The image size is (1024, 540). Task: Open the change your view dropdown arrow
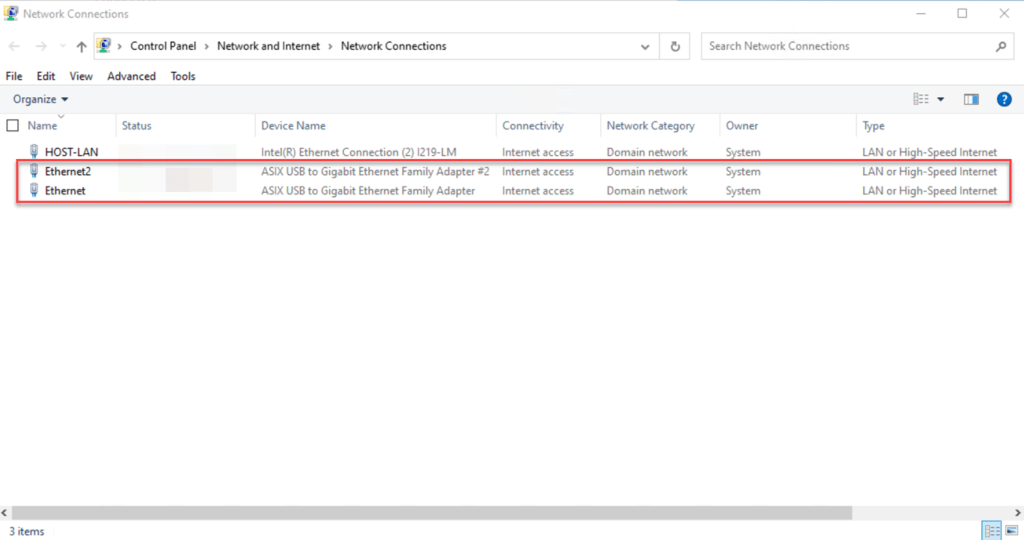tap(941, 99)
